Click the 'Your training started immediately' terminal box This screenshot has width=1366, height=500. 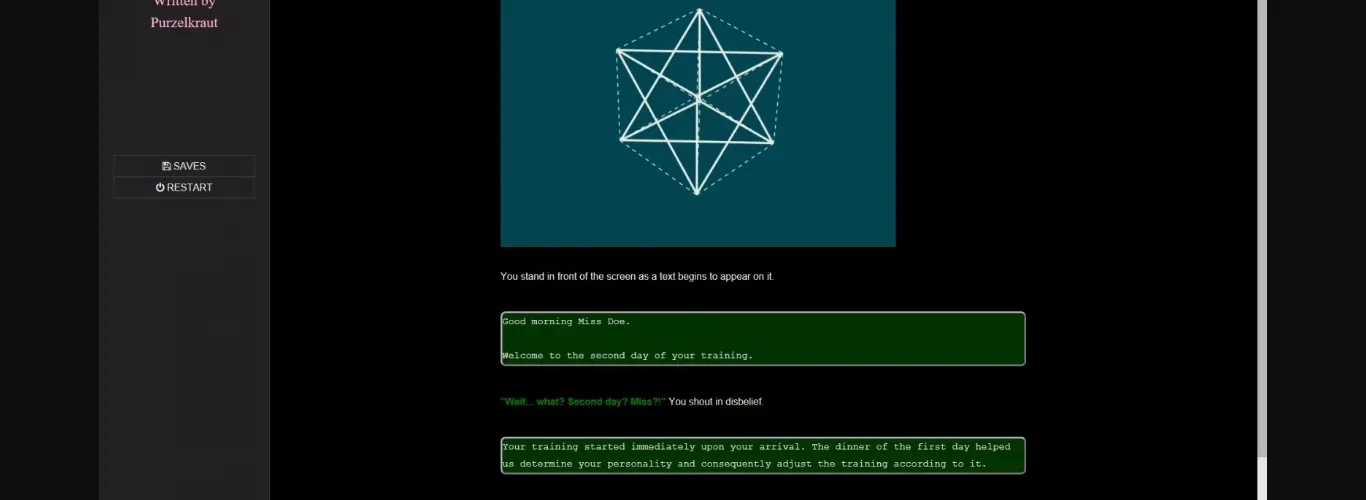point(762,455)
